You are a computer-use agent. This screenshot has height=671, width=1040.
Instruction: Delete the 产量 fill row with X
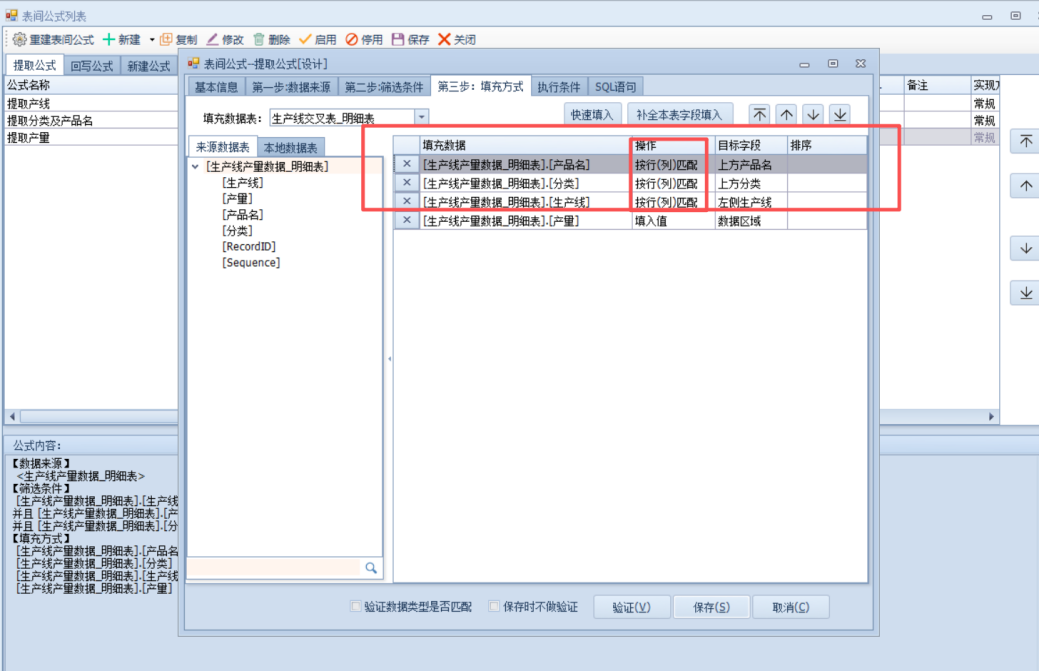(x=406, y=221)
